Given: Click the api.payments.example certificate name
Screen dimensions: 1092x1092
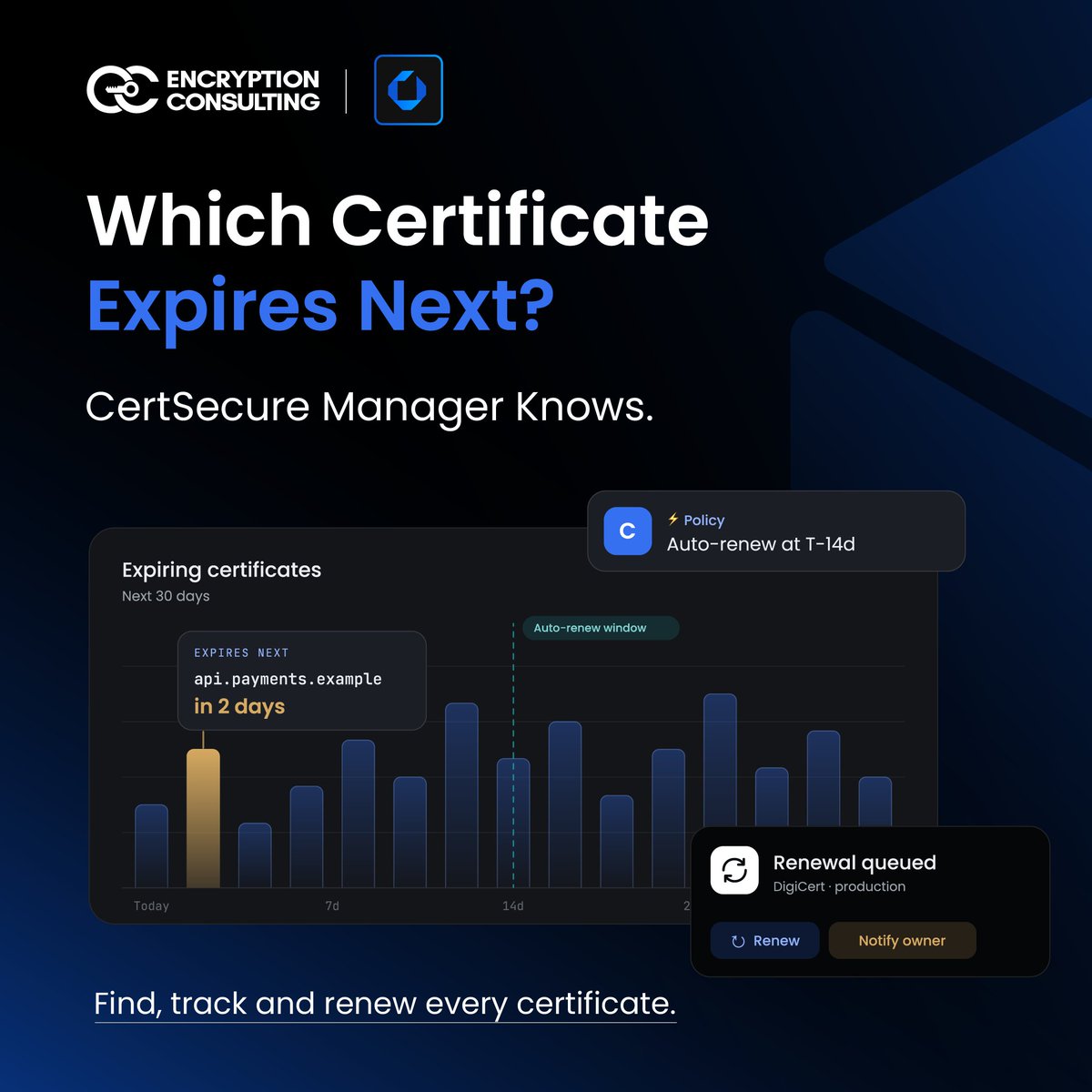Looking at the screenshot, I should pyautogui.click(x=288, y=679).
